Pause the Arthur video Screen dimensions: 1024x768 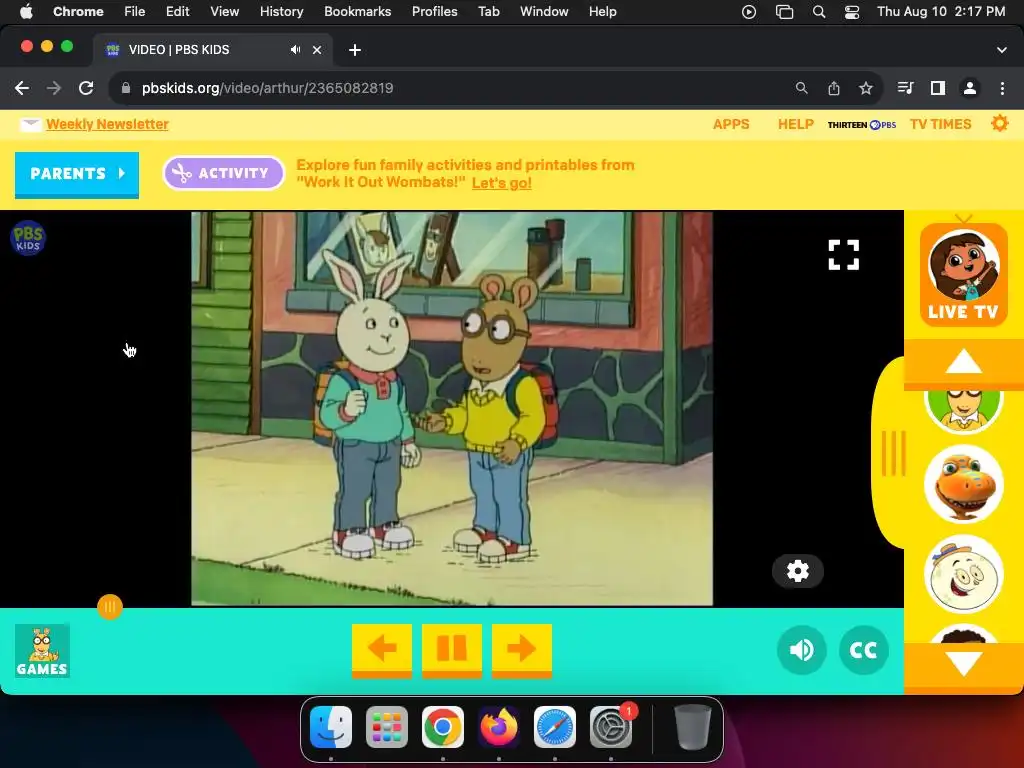[452, 650]
